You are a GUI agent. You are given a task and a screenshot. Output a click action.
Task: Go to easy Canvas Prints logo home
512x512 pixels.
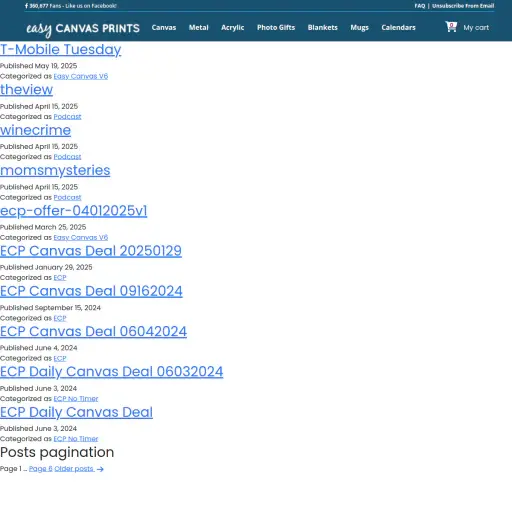tap(83, 29)
